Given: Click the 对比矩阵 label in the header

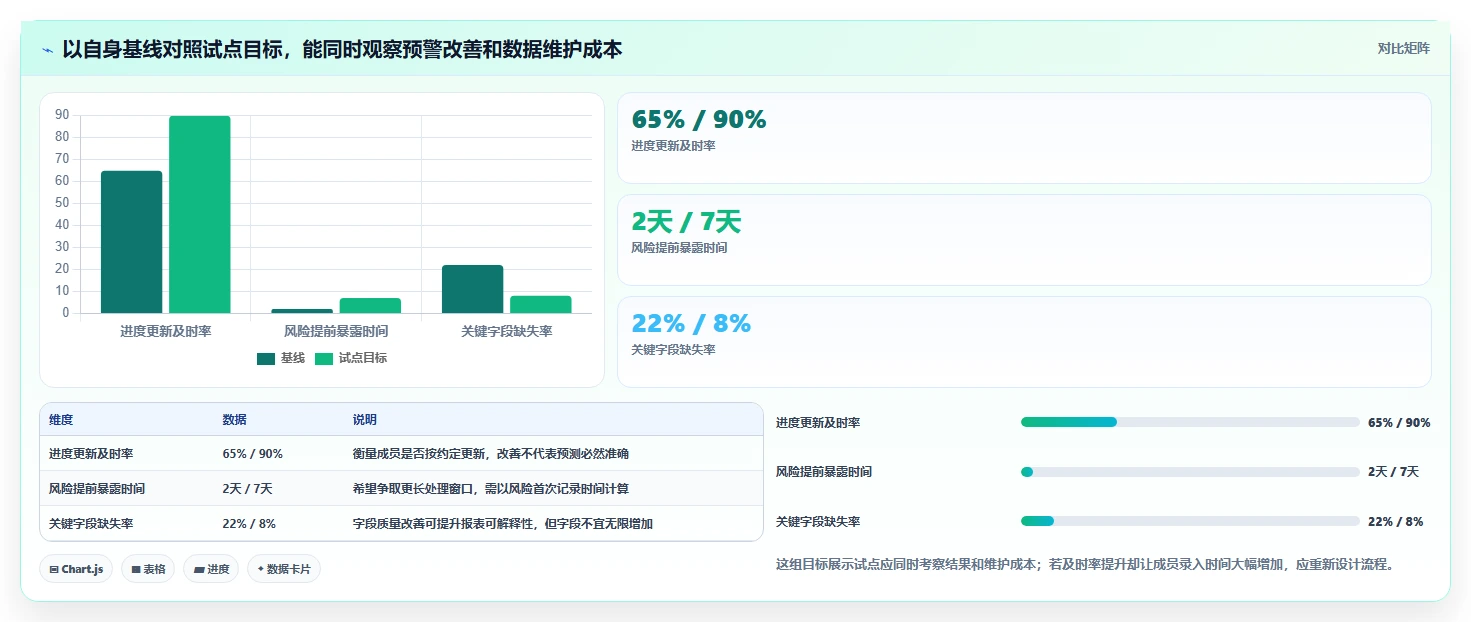Looking at the screenshot, I should point(1403,48).
